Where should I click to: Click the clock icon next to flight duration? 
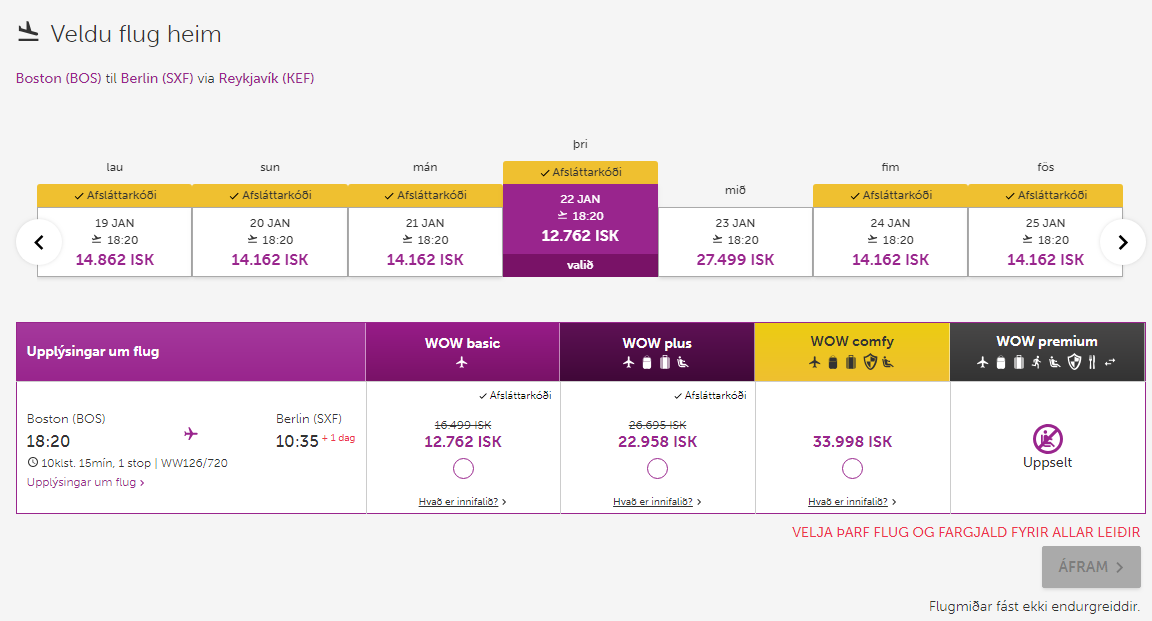point(33,463)
